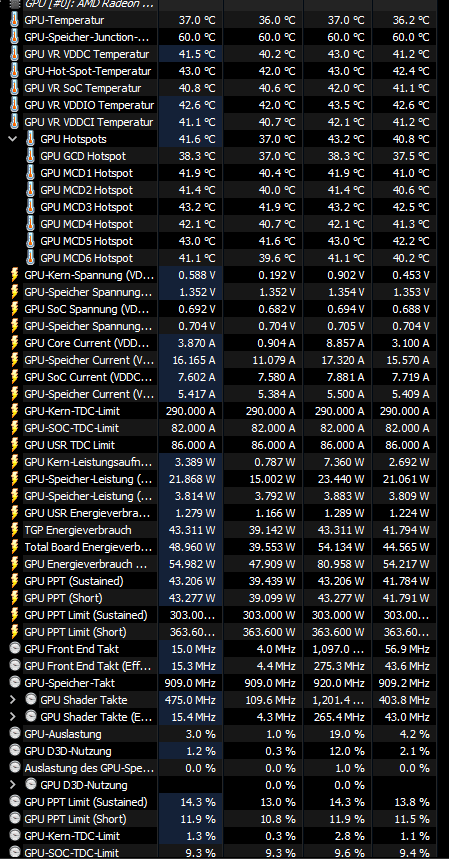Select the GPU USR Energieverbra... row label
This screenshot has width=449, height=859.
pyautogui.click(x=87, y=513)
